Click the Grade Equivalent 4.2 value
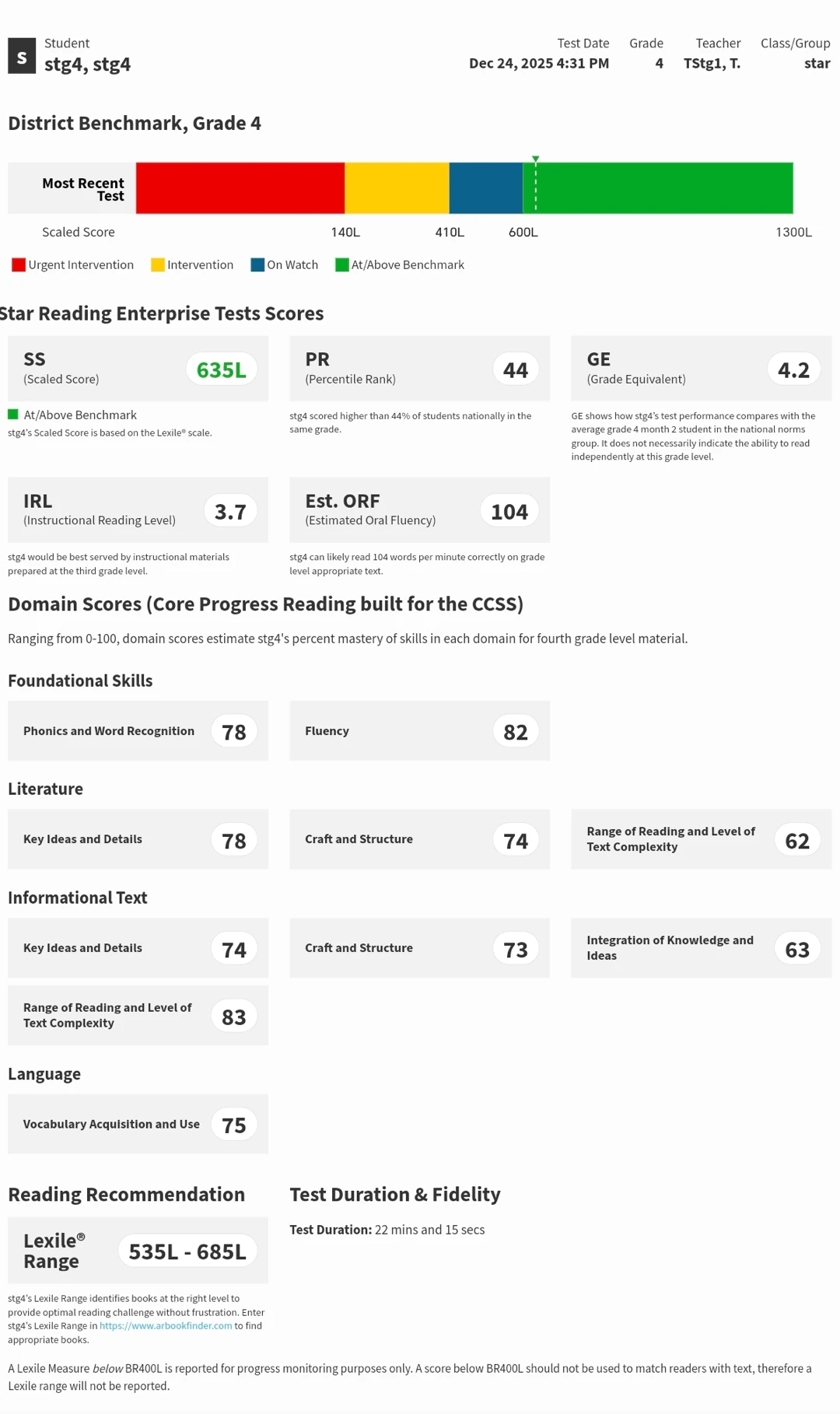Screen dimensions: 840x1414 coord(793,369)
